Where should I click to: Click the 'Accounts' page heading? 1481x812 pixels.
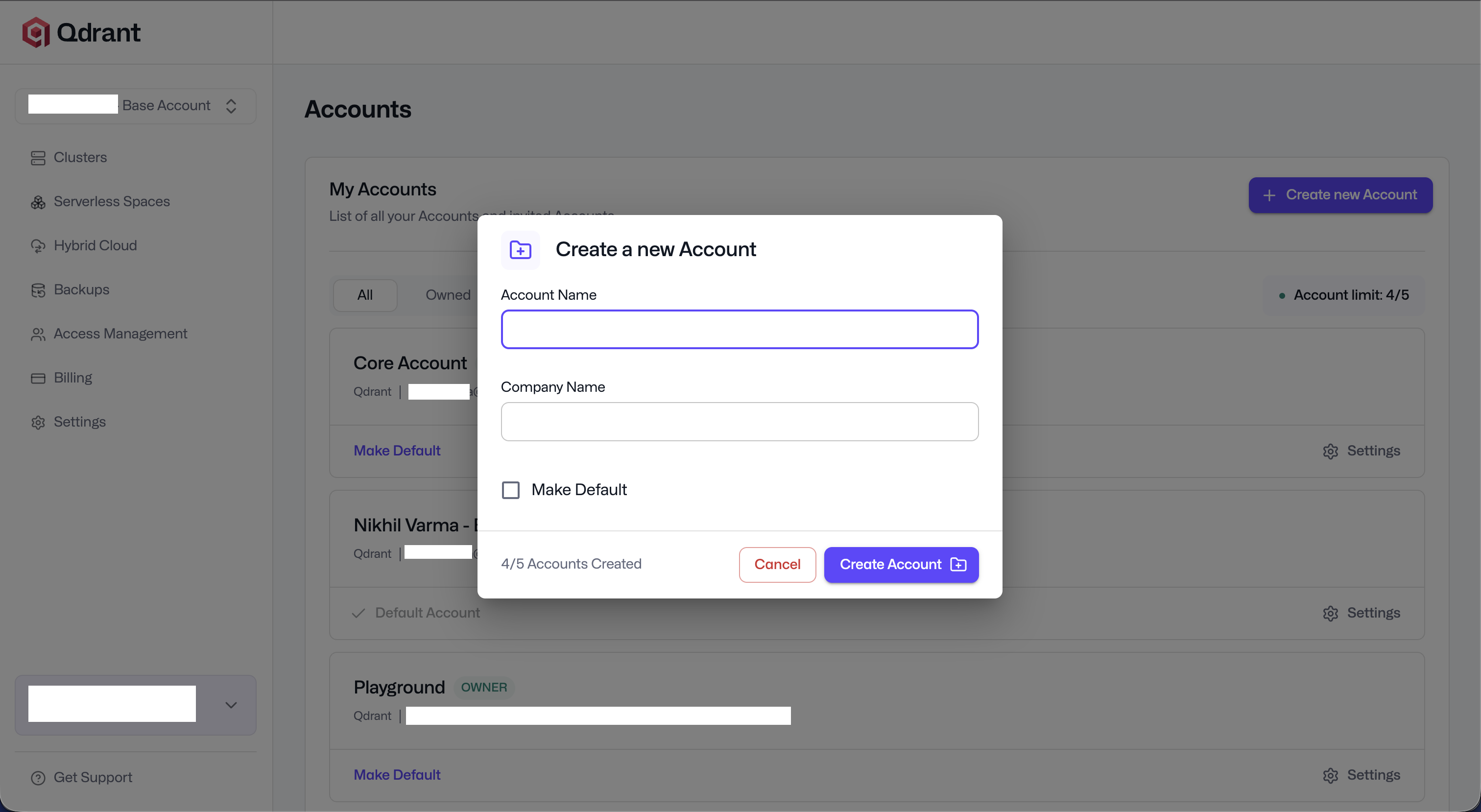[x=358, y=109]
